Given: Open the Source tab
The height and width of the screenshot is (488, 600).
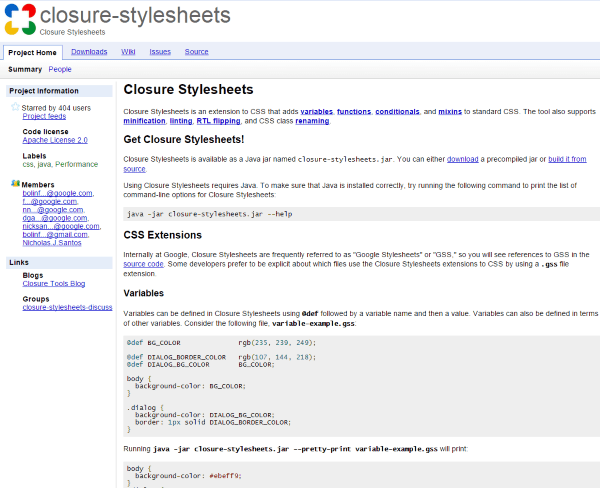Looking at the screenshot, I should point(197,51).
